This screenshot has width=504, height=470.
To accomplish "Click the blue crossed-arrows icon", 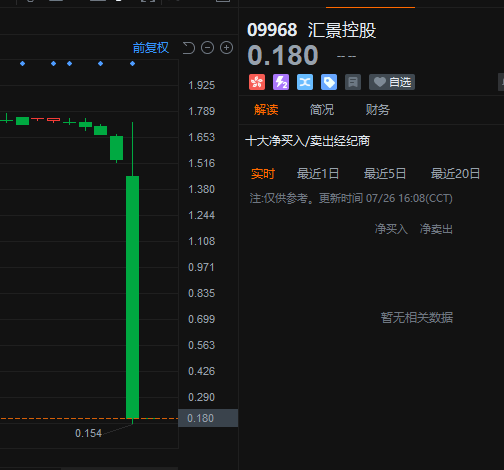I will 305,82.
